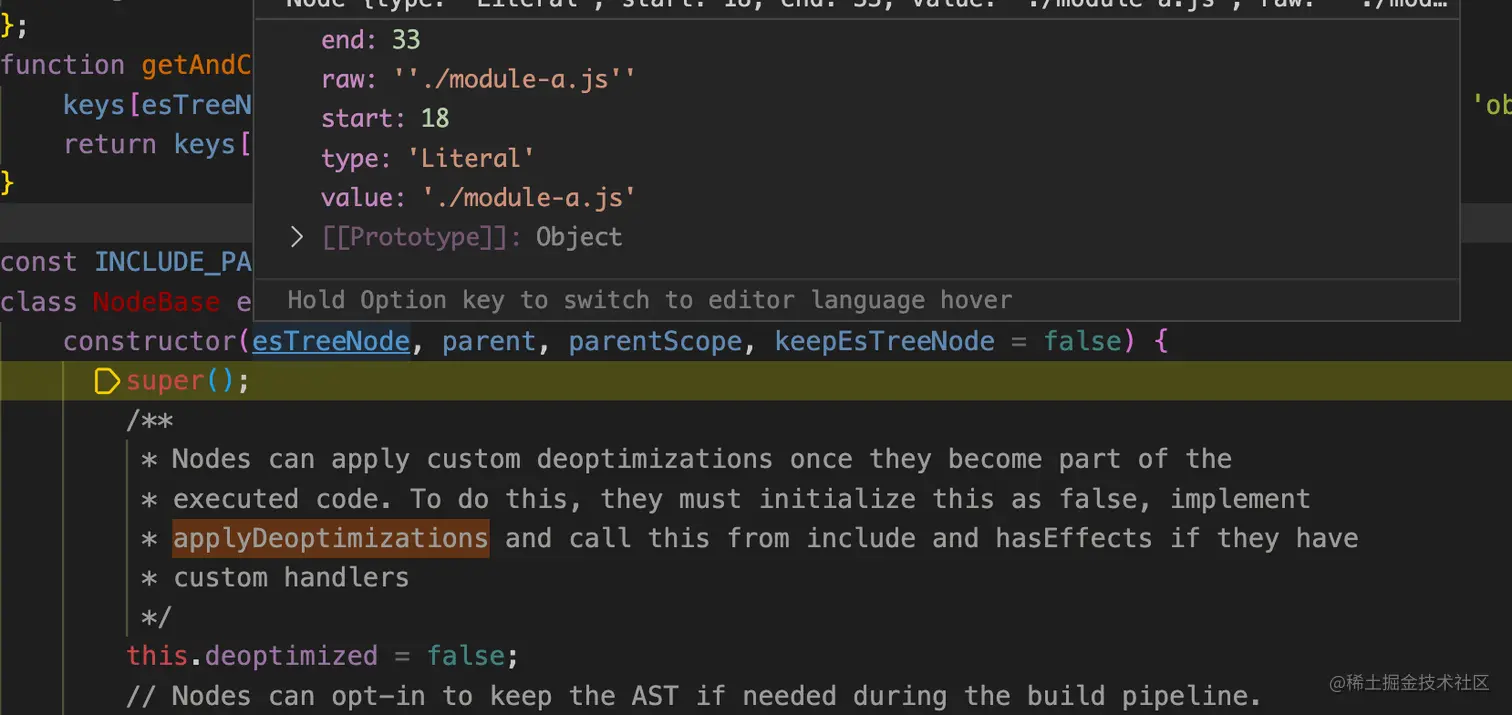Image resolution: width=1512 pixels, height=715 pixels.
Task: Click the esTreeNode constructor parameter
Action: coord(331,342)
